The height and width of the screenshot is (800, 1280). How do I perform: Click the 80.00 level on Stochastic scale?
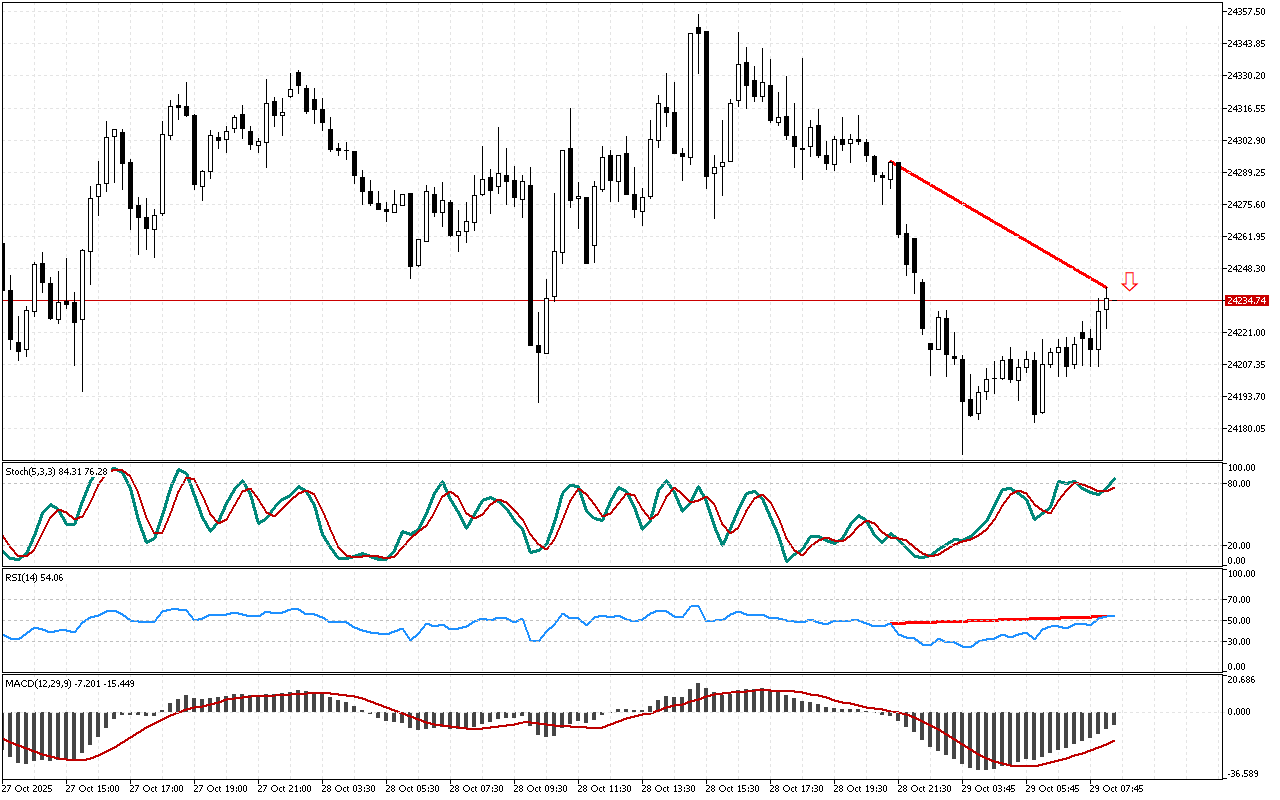pyautogui.click(x=1240, y=484)
